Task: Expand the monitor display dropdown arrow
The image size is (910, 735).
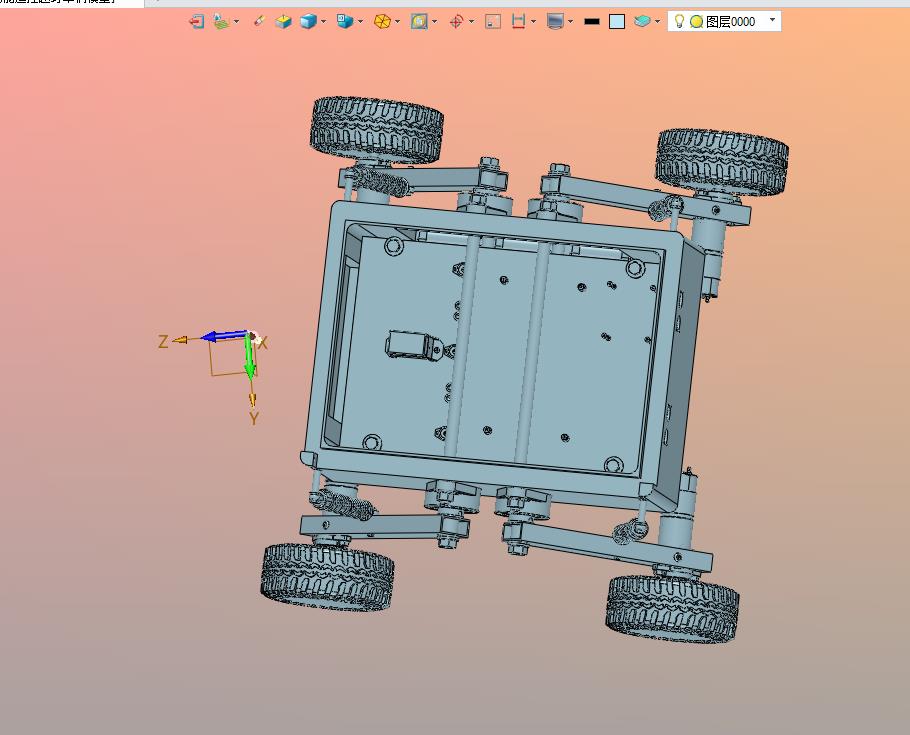Action: click(570, 22)
